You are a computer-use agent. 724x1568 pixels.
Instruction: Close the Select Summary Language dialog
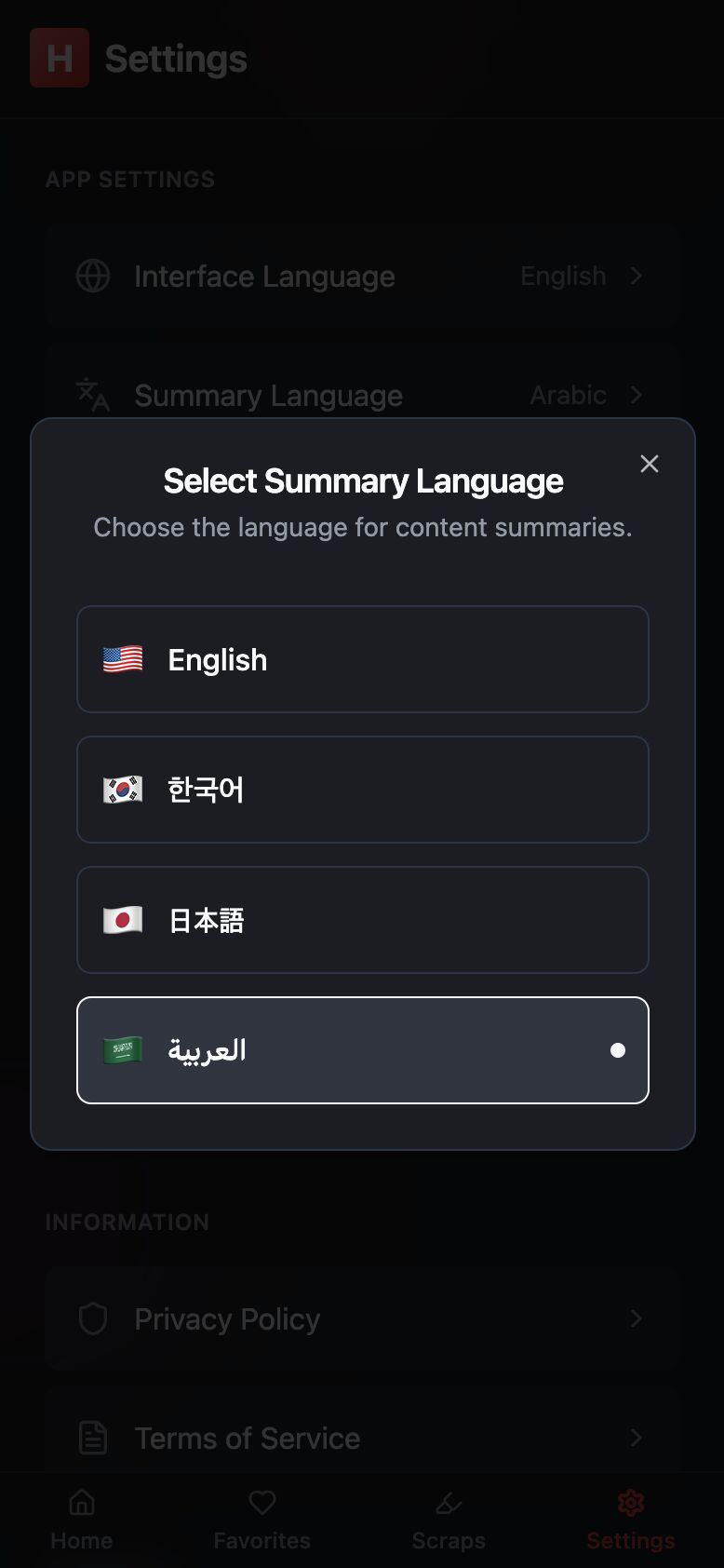pyautogui.click(x=650, y=464)
